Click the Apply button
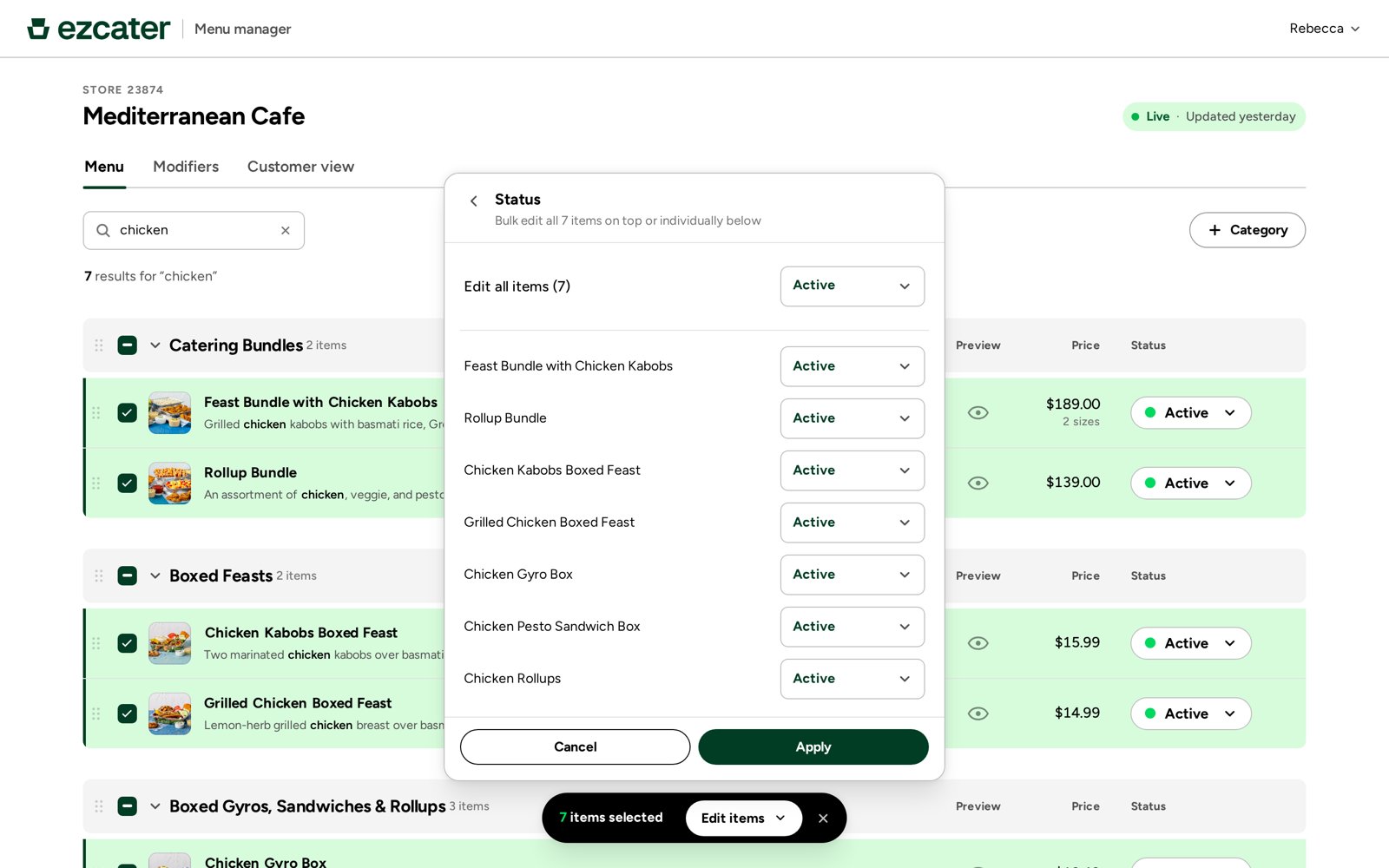This screenshot has height=868, width=1389. 813,747
